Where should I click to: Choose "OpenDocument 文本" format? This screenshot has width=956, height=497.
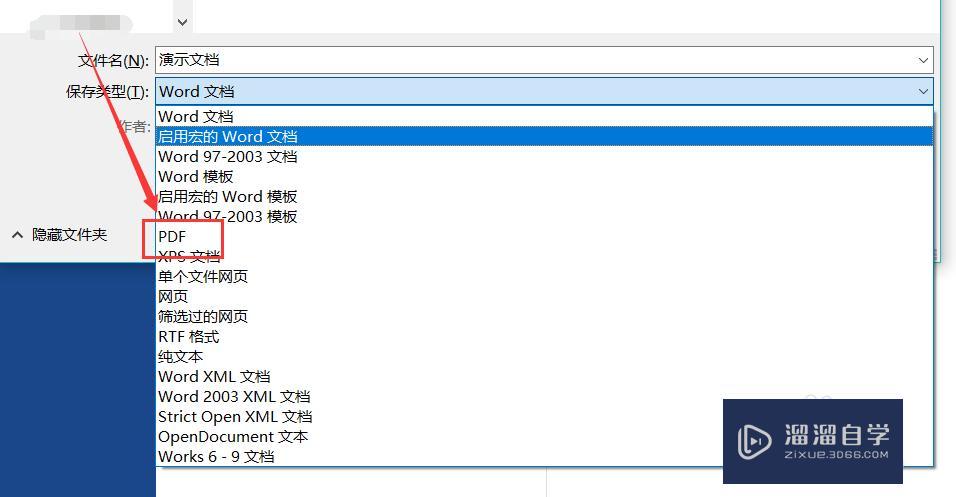coord(544,437)
